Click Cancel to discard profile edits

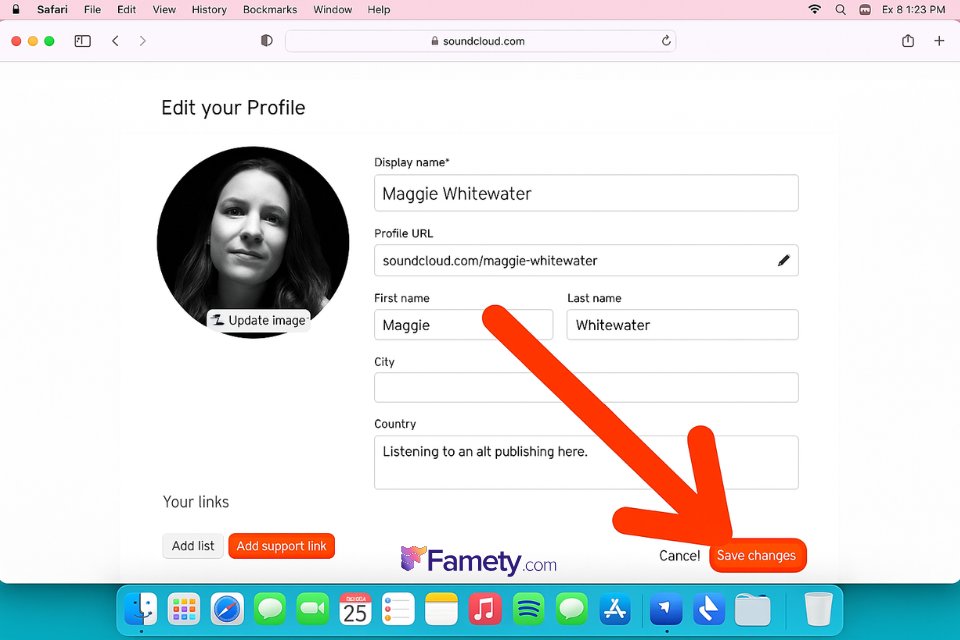(x=680, y=555)
